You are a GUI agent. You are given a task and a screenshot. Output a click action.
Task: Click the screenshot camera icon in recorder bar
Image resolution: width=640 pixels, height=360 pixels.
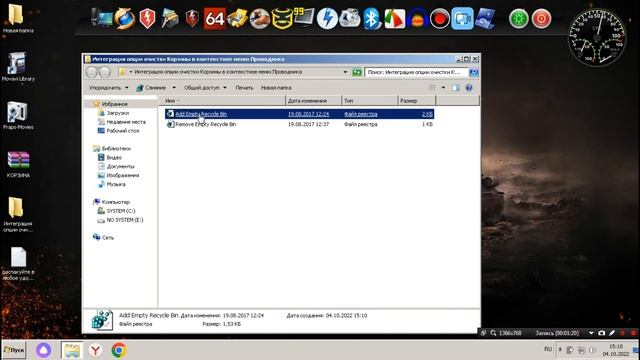(602, 333)
